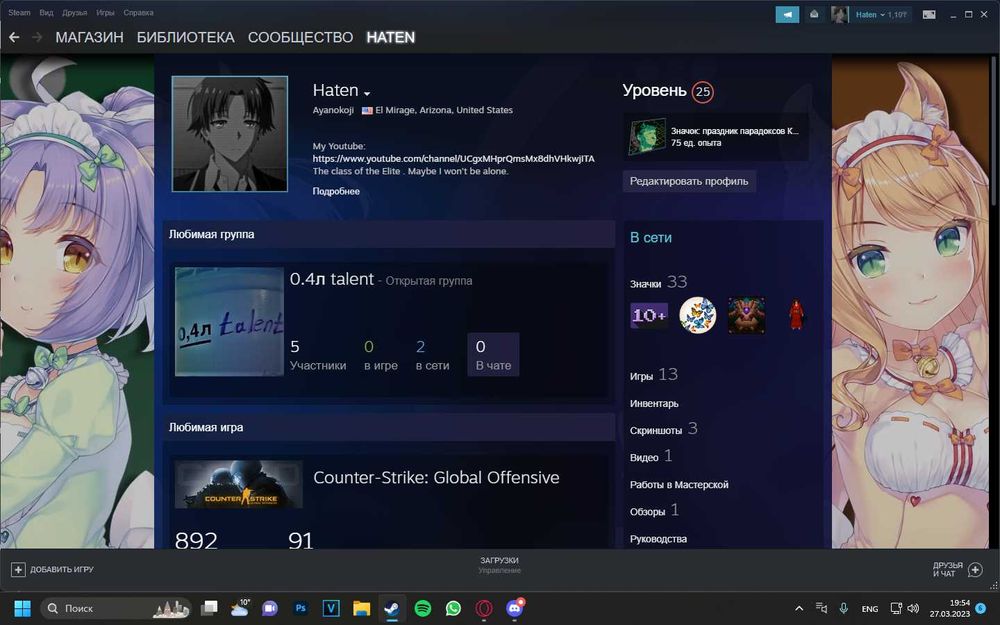Click the purple creature badge icon
Viewport: 1000px width, 625px height.
pyautogui.click(x=747, y=316)
